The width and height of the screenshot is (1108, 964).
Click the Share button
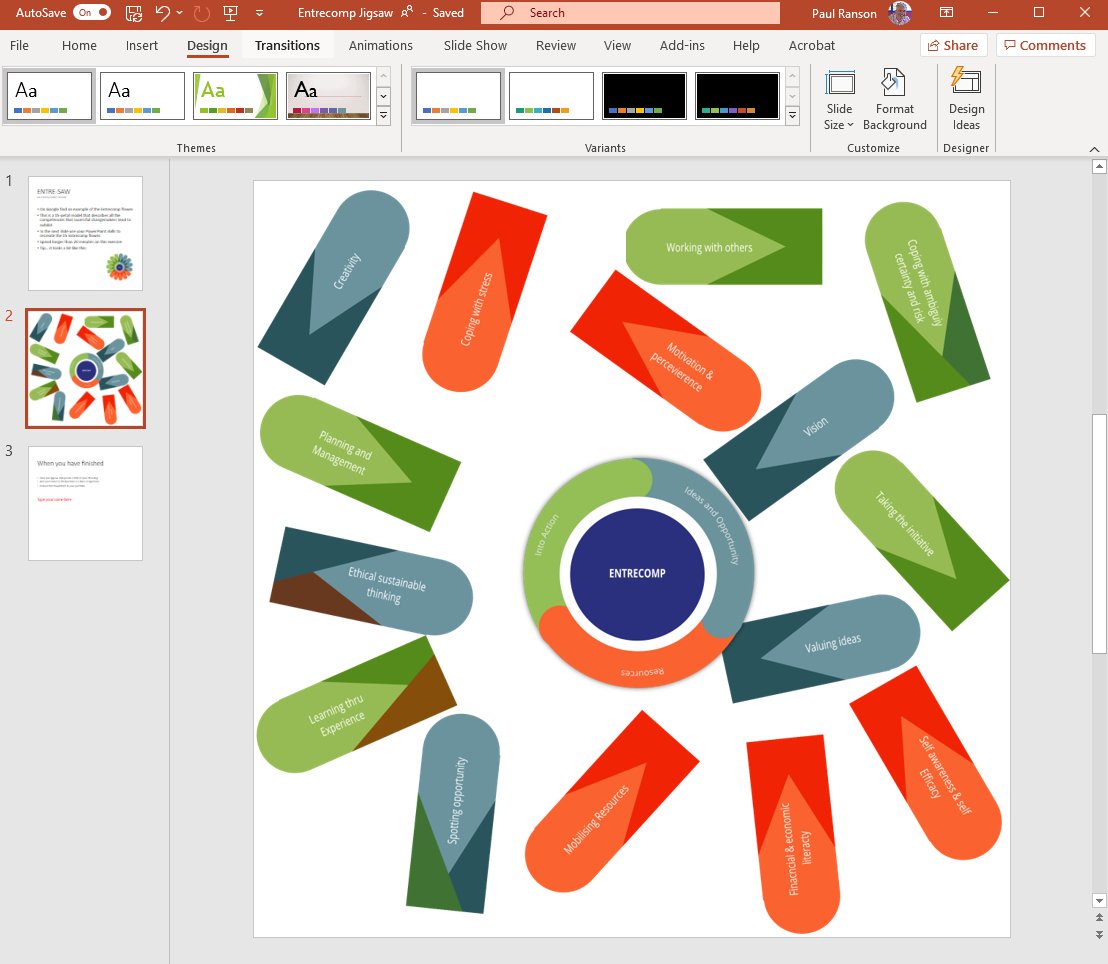pos(953,45)
